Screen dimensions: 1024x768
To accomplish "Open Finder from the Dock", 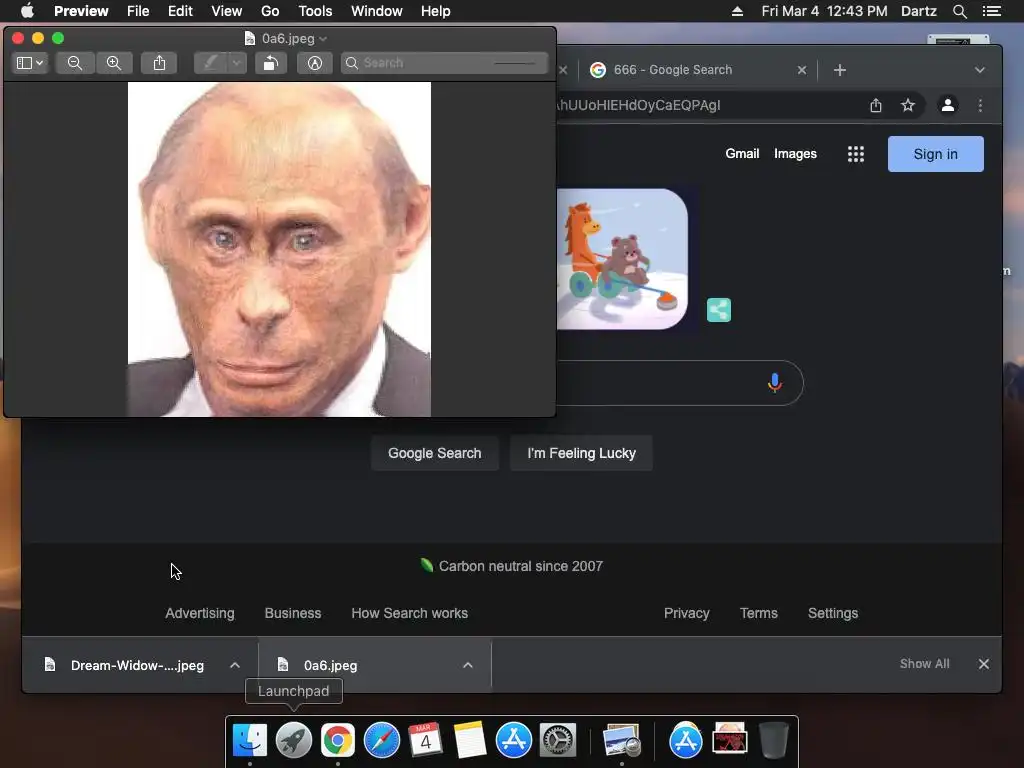I will coord(249,740).
